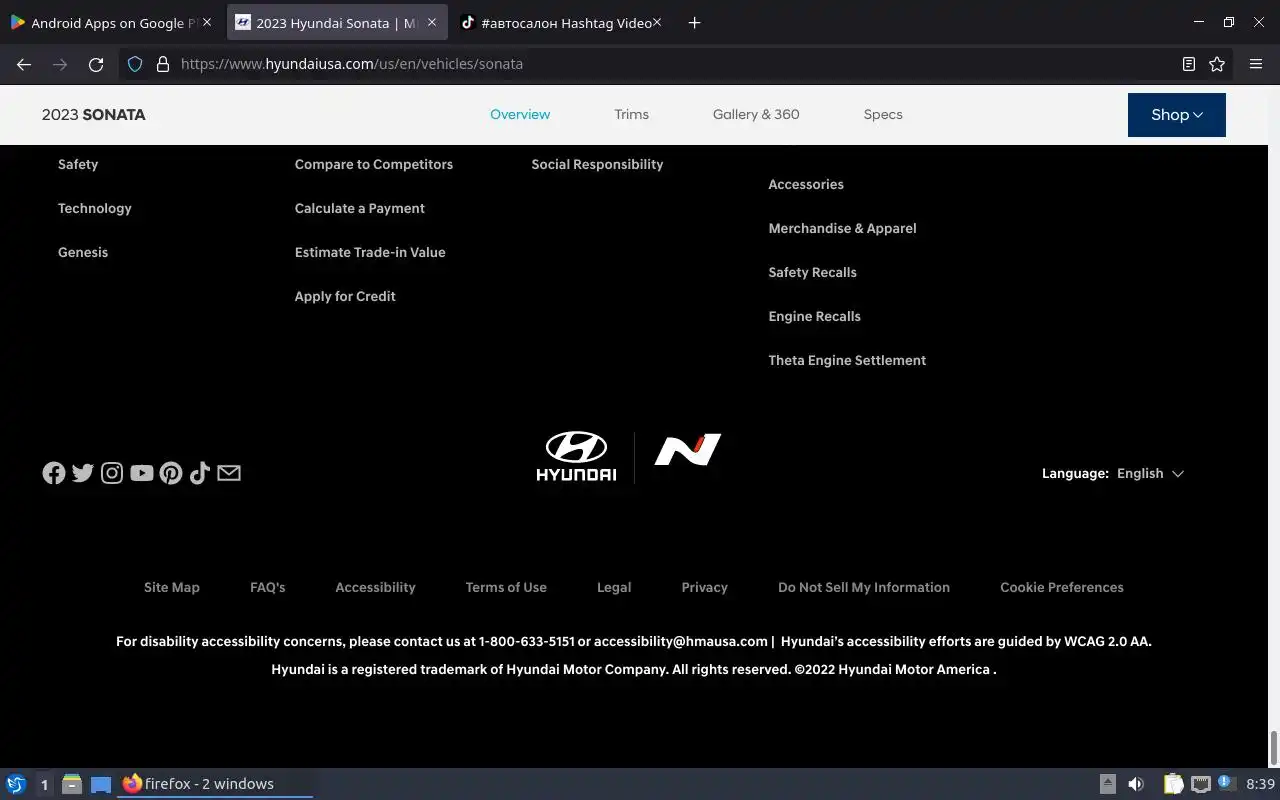Image resolution: width=1280 pixels, height=800 pixels.
Task: Open the Safety Recalls link
Action: (x=812, y=273)
